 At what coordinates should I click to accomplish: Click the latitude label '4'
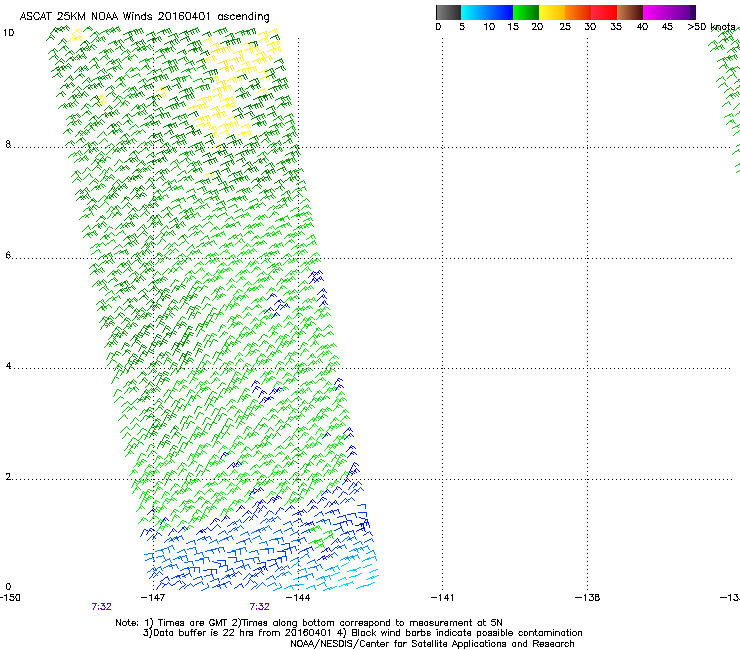click(8, 366)
